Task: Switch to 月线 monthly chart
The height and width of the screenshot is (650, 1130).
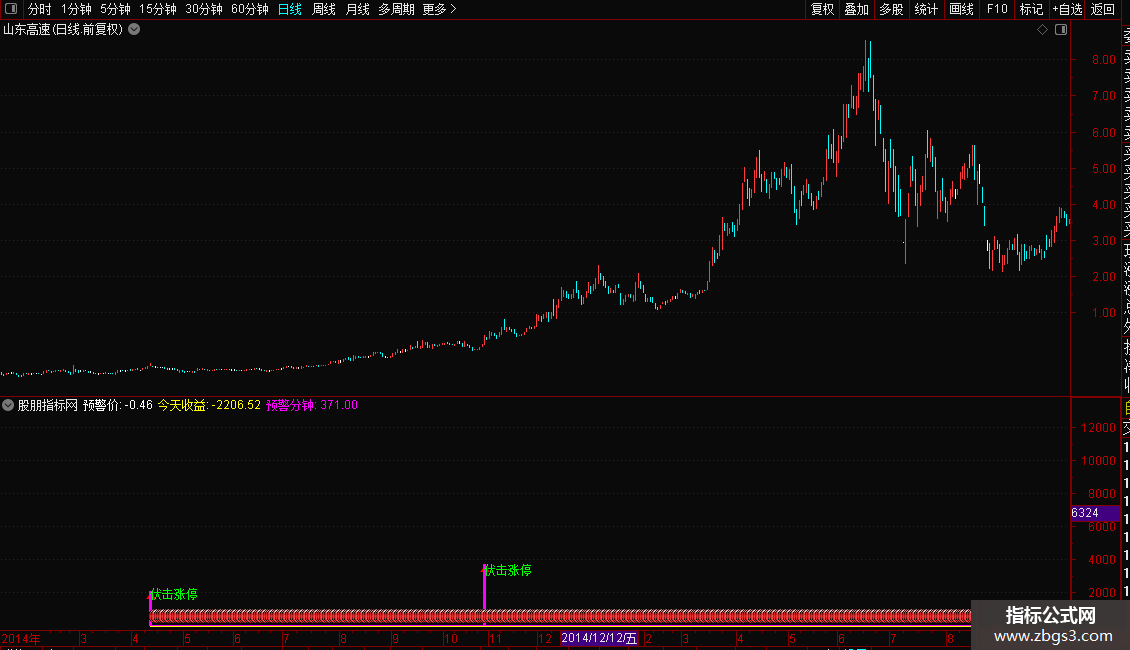Action: (357, 9)
